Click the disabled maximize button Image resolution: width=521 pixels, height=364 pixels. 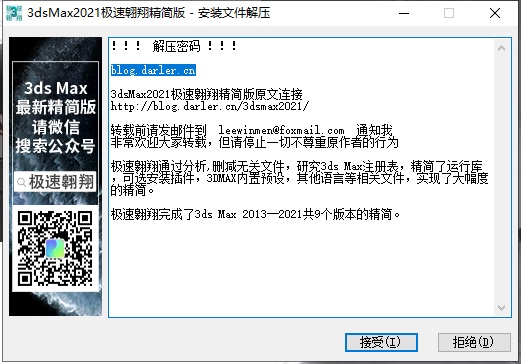point(449,13)
